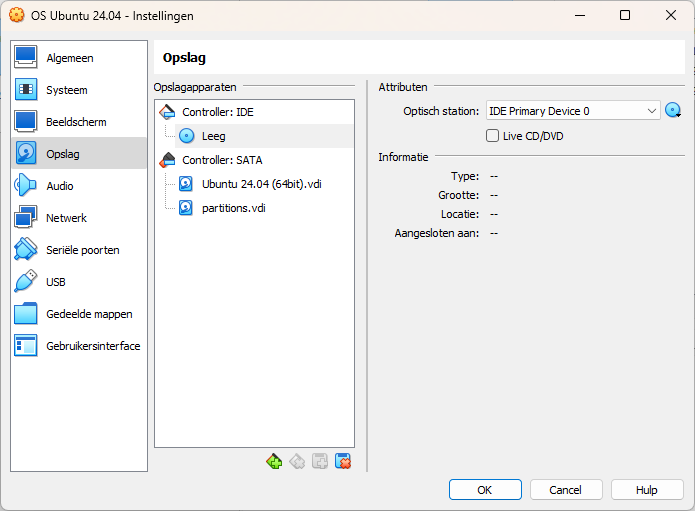Click the USB label in sidebar

(56, 282)
